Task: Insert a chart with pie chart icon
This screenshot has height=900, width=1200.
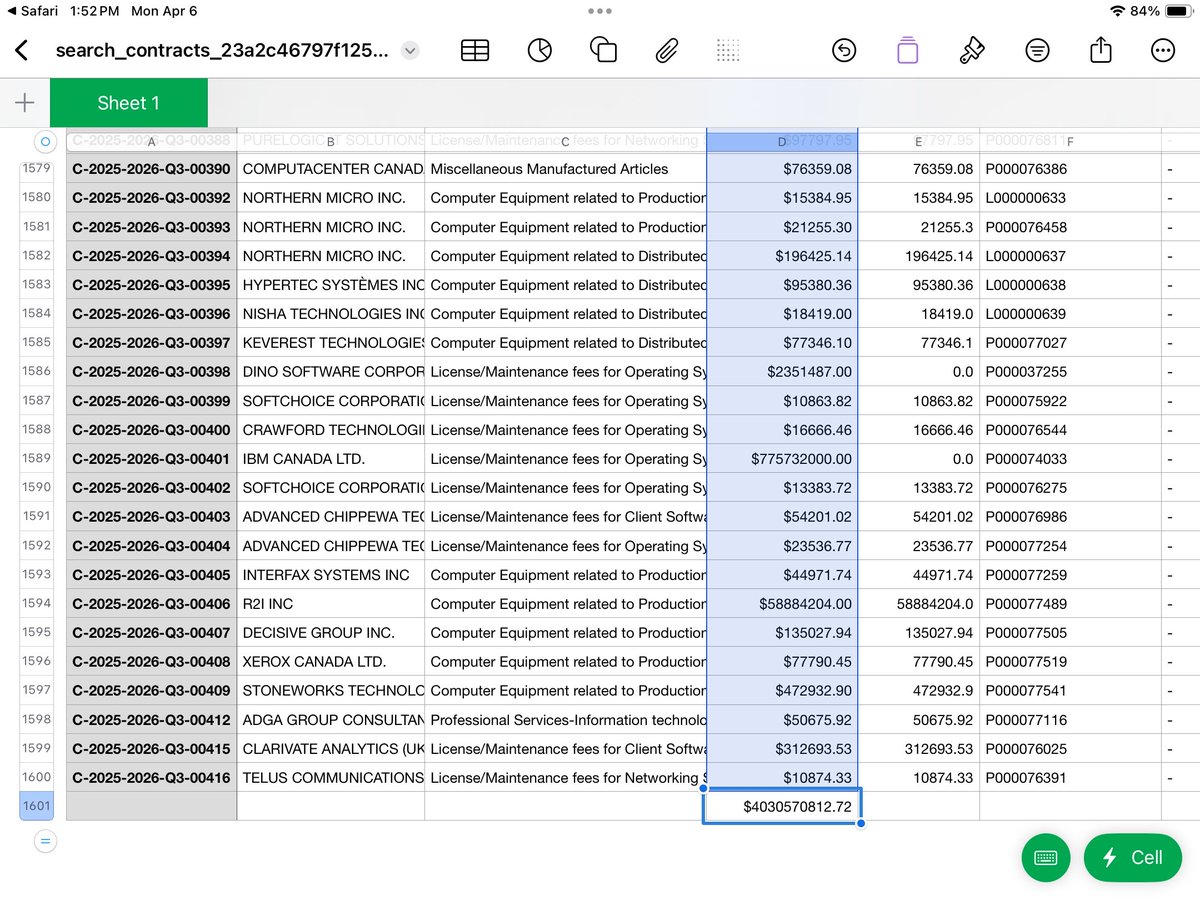Action: pyautogui.click(x=540, y=51)
